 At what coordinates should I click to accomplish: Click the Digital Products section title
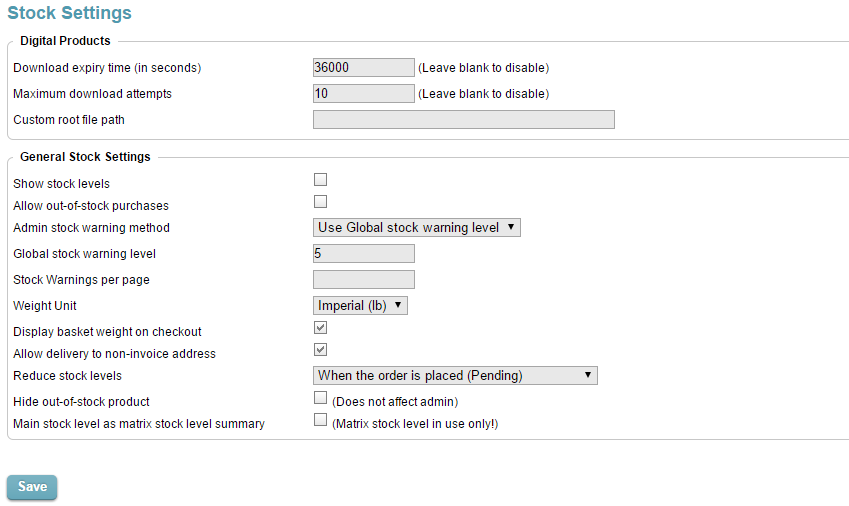click(65, 41)
